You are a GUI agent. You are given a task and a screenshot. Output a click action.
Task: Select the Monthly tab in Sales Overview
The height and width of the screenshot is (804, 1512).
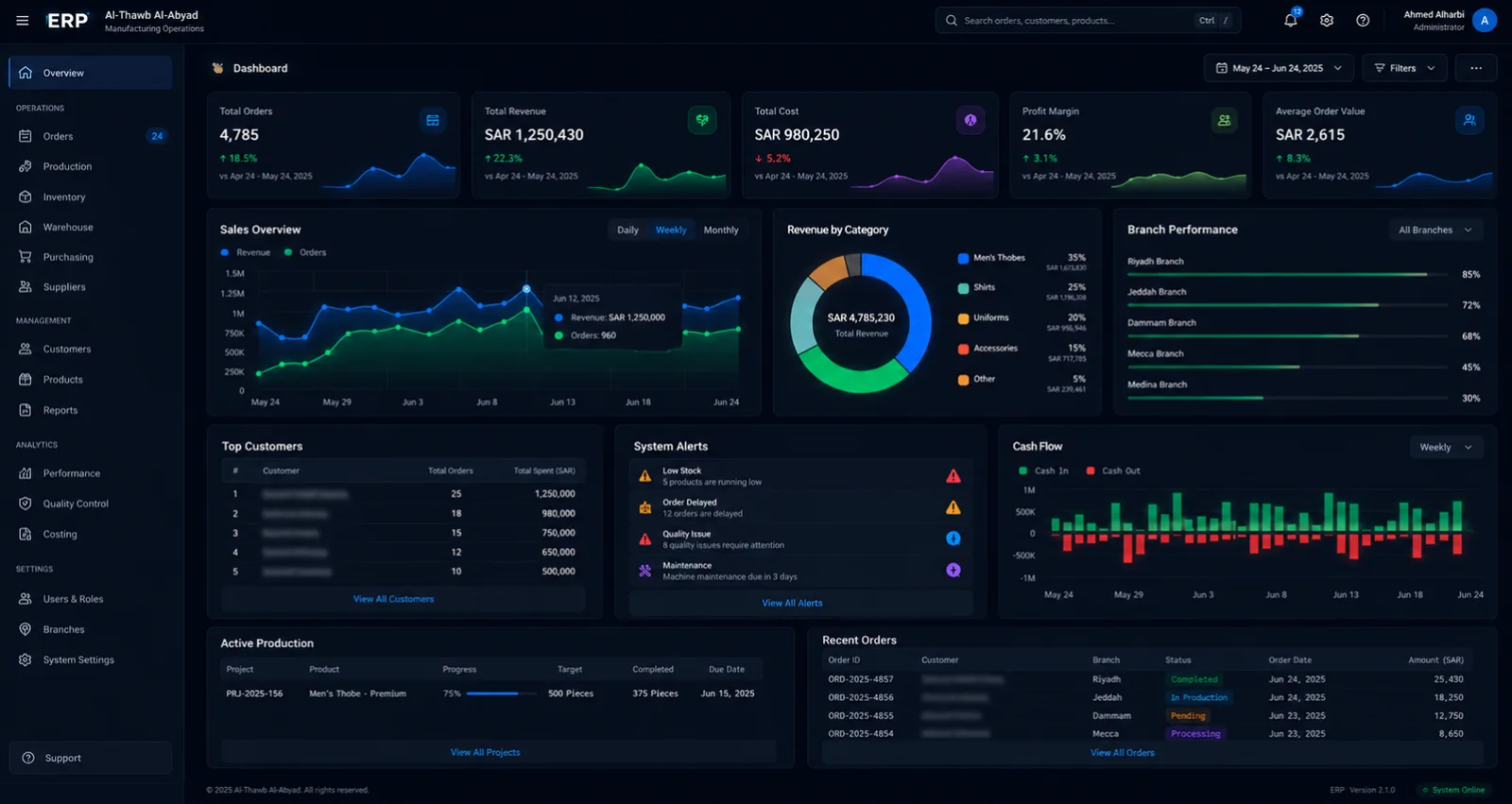point(721,230)
